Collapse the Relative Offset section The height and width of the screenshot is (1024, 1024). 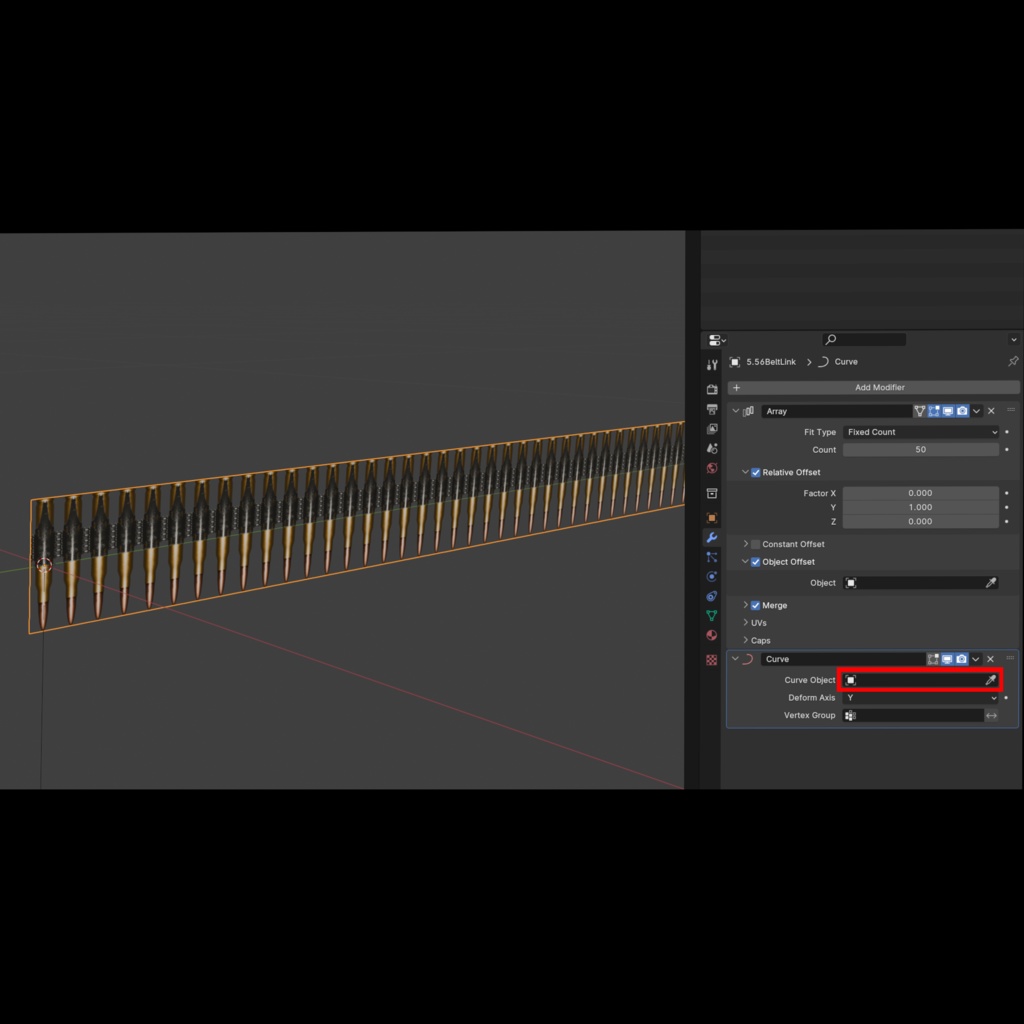[x=745, y=472]
